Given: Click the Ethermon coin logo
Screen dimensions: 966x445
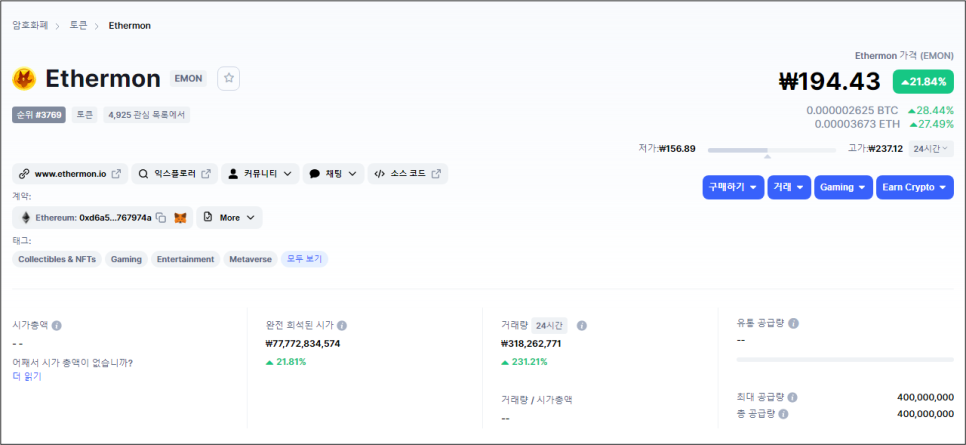Looking at the screenshot, I should coord(24,79).
